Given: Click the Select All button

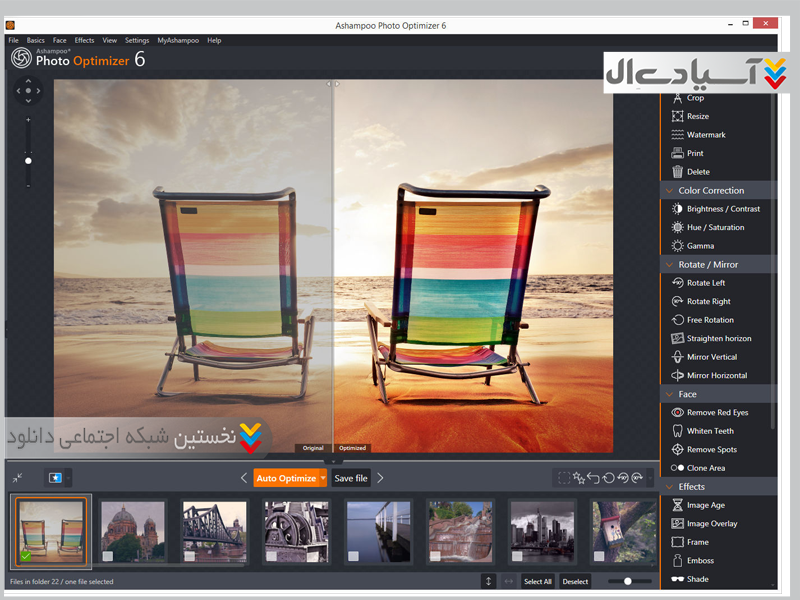Looking at the screenshot, I should (537, 581).
